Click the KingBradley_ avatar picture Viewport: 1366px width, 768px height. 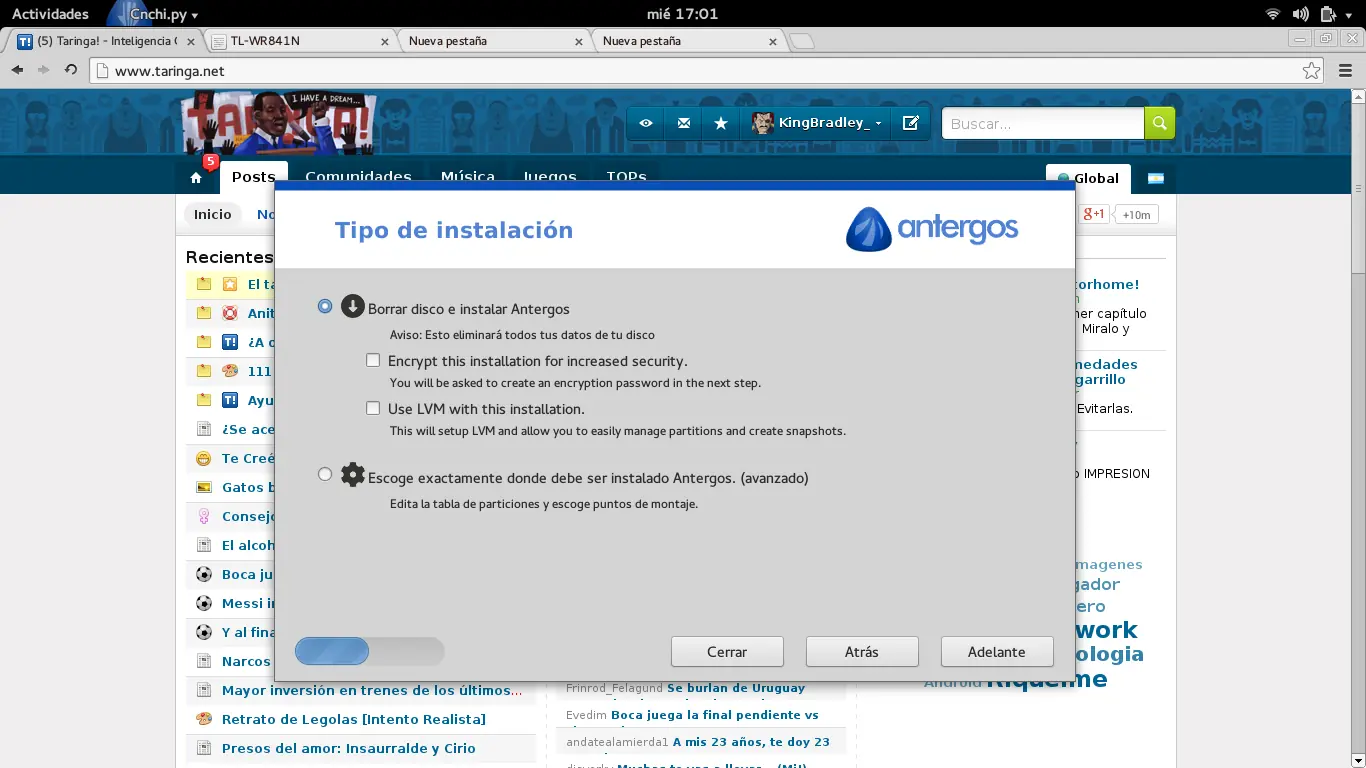763,123
